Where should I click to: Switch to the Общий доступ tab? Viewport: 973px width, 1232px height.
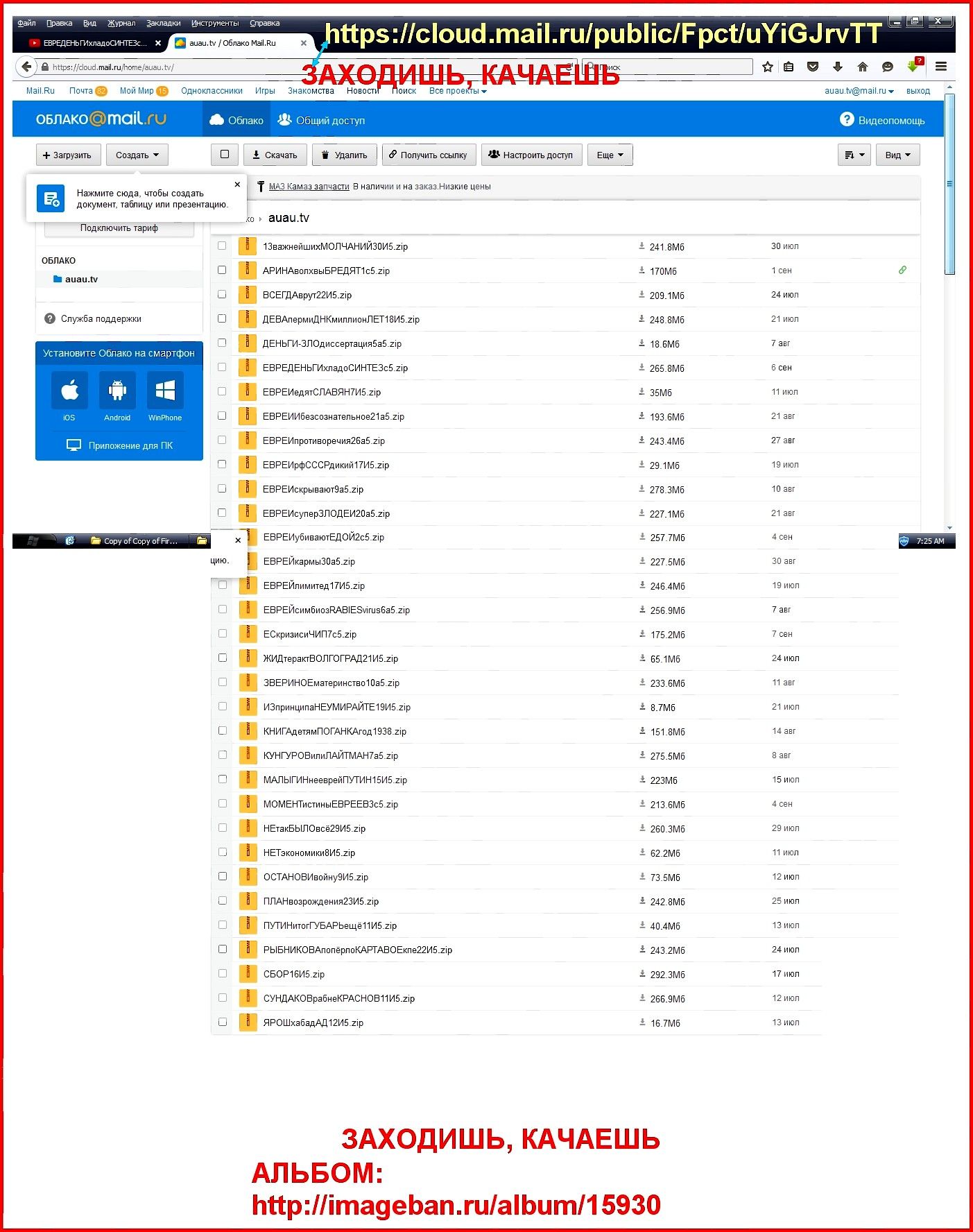click(x=321, y=120)
